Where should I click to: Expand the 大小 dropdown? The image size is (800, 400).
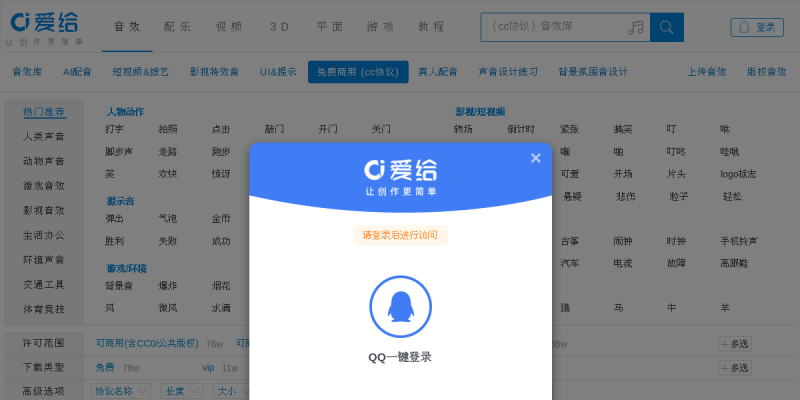click(231, 391)
